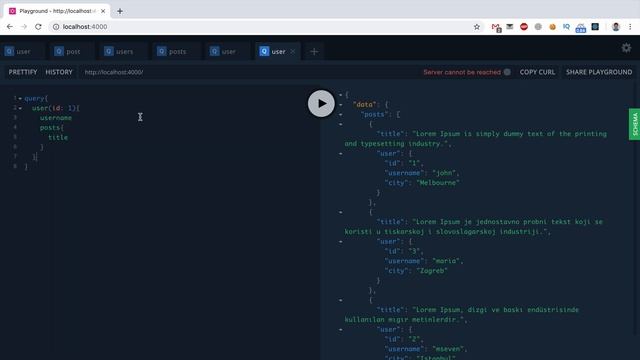
Task: Open the orange cookie extension icon
Action: pyautogui.click(x=552, y=27)
